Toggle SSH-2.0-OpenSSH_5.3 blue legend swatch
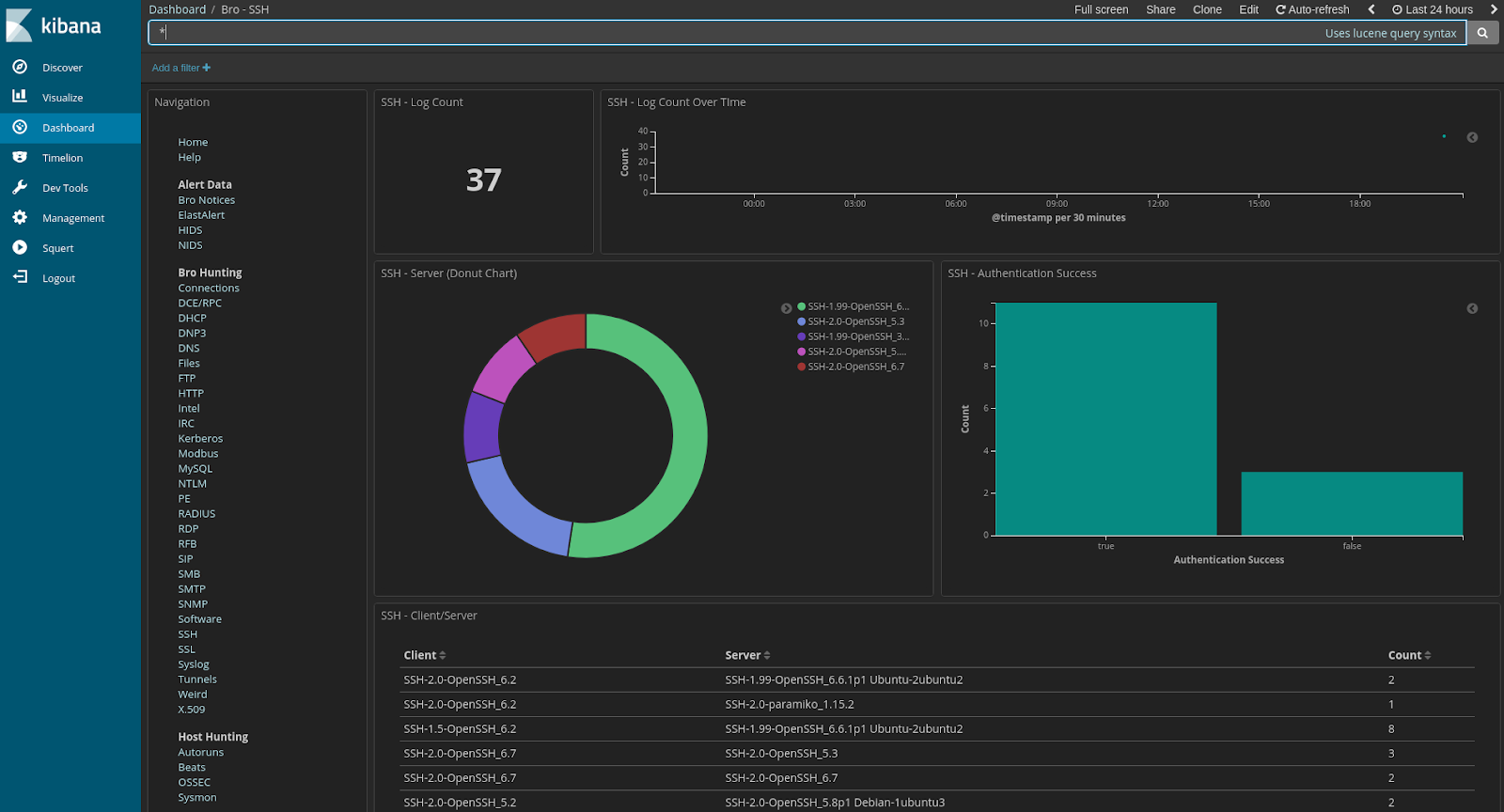1504x812 pixels. 802,321
